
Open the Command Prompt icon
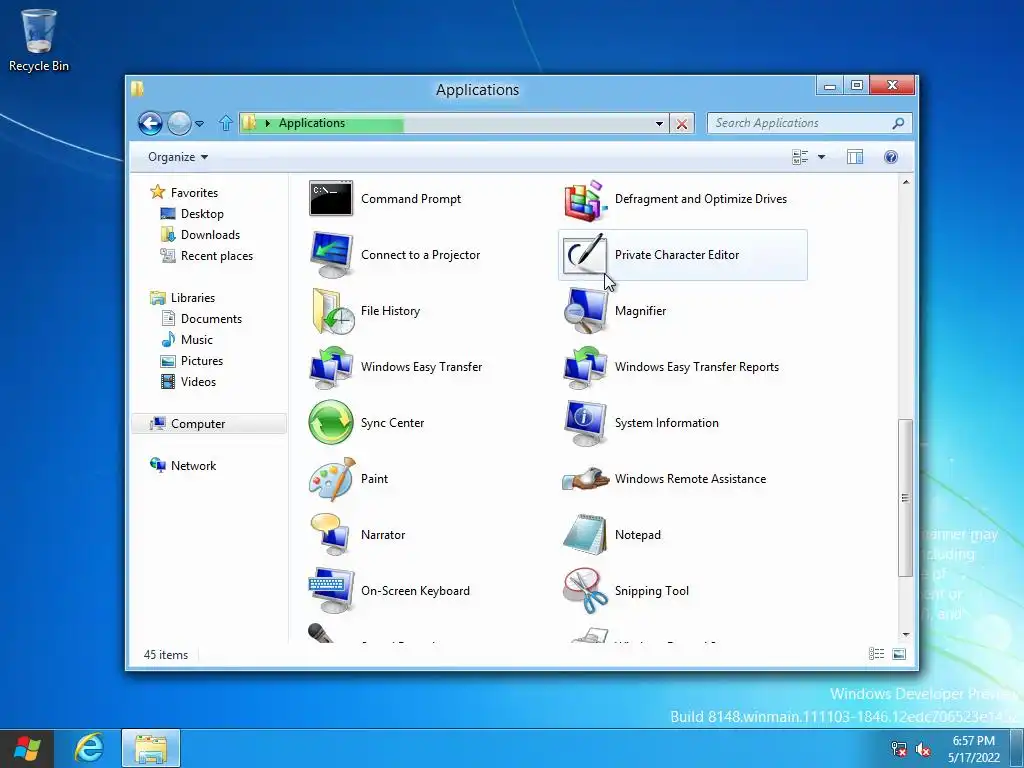coord(330,199)
